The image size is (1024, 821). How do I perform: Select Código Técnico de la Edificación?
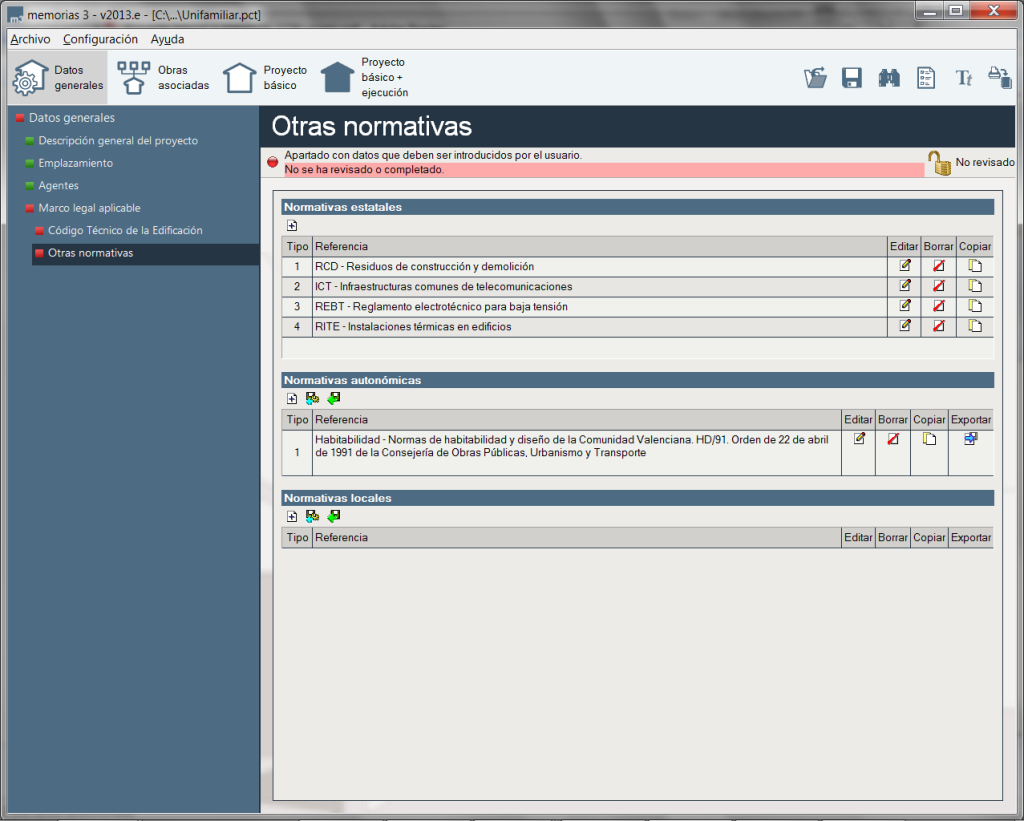tap(125, 230)
